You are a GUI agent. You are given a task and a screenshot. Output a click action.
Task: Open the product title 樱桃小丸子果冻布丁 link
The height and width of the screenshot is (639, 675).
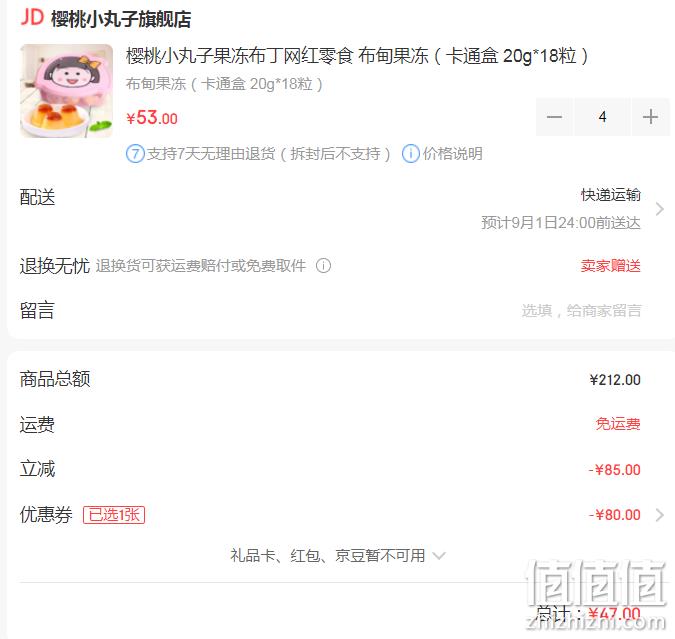[357, 56]
